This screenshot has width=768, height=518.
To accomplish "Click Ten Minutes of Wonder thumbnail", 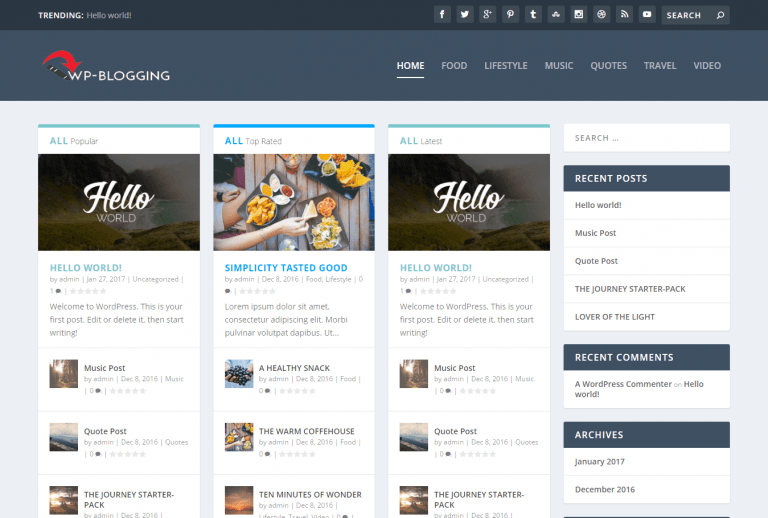I will (x=239, y=500).
